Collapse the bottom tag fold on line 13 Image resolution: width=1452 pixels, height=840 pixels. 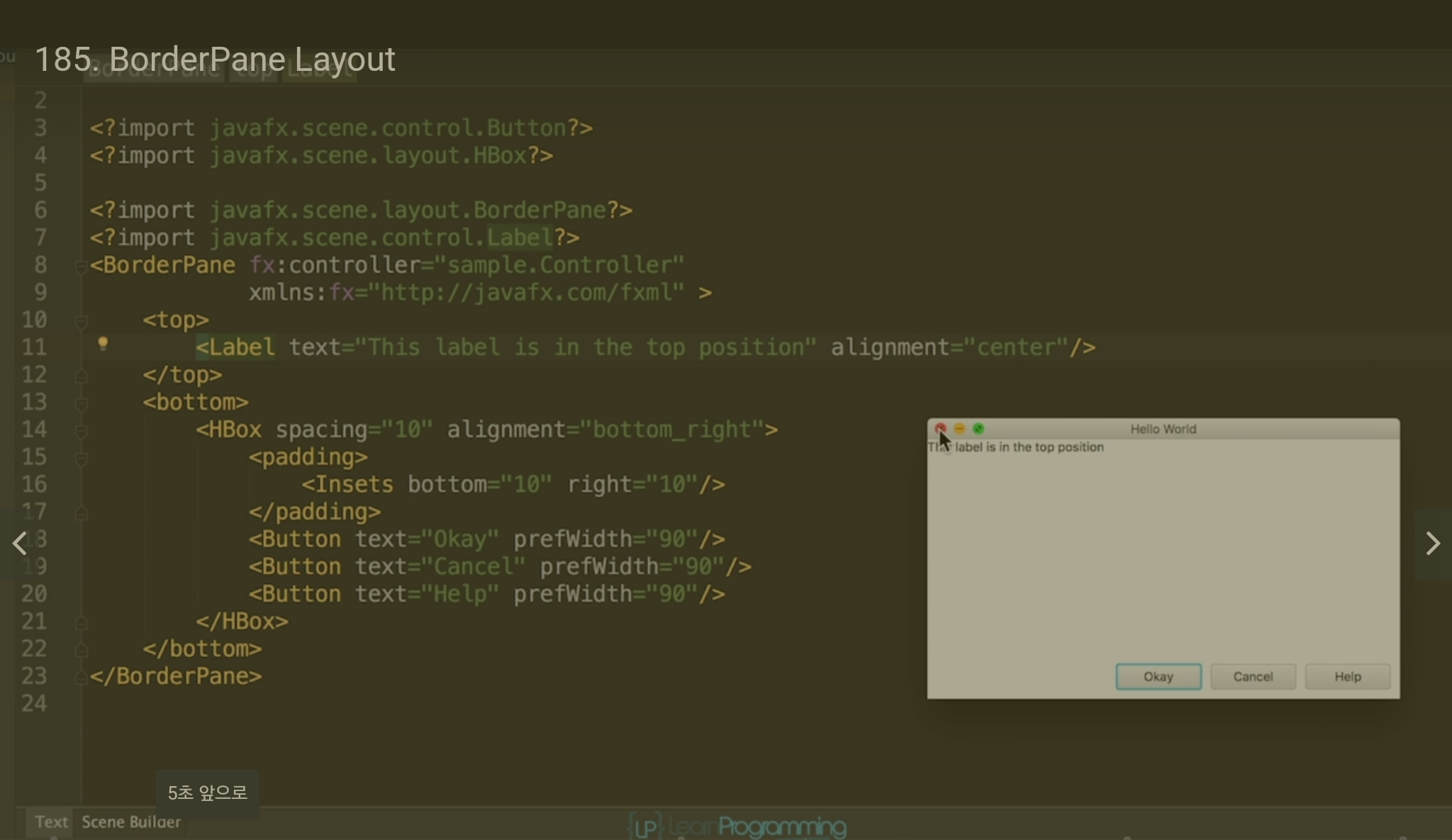coord(81,403)
